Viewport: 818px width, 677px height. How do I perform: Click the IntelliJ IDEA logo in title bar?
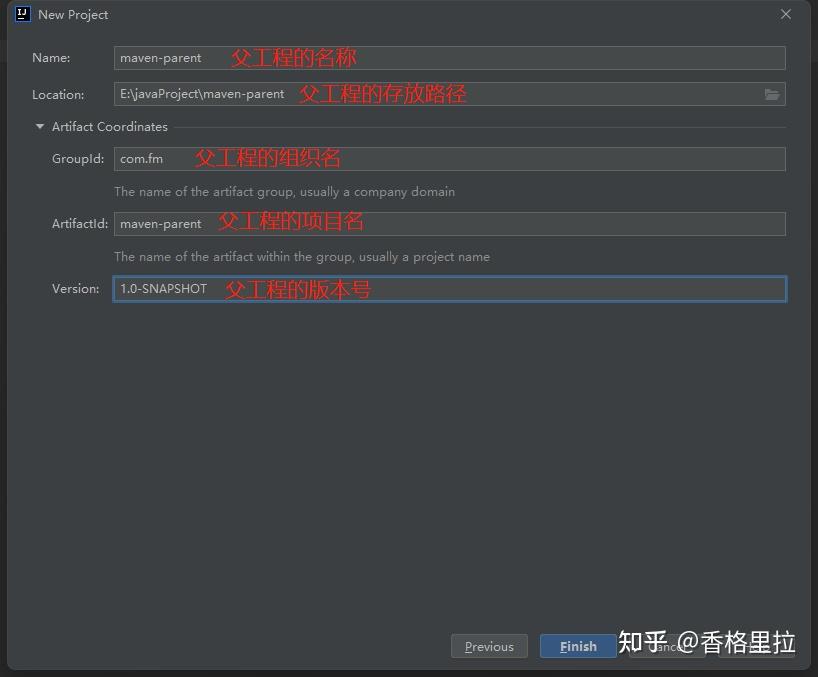point(23,14)
